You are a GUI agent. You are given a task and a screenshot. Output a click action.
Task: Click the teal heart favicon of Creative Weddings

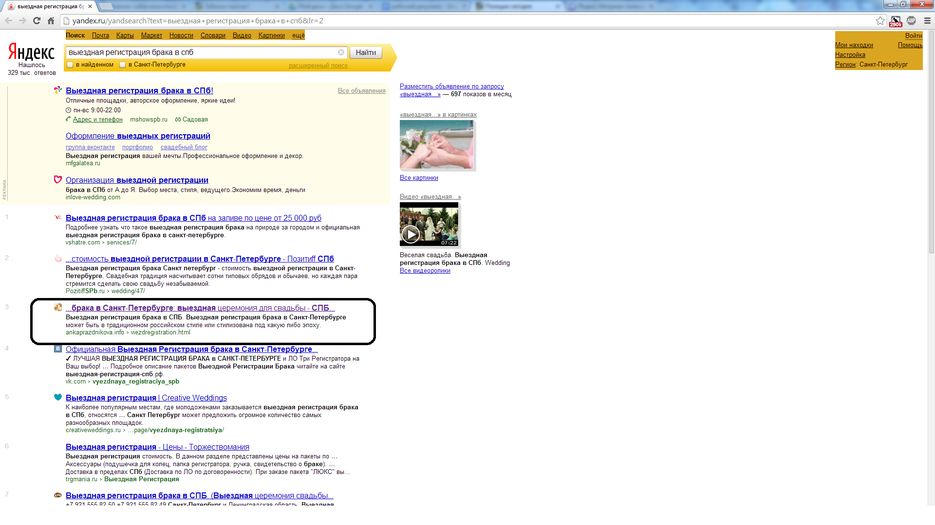tap(58, 397)
